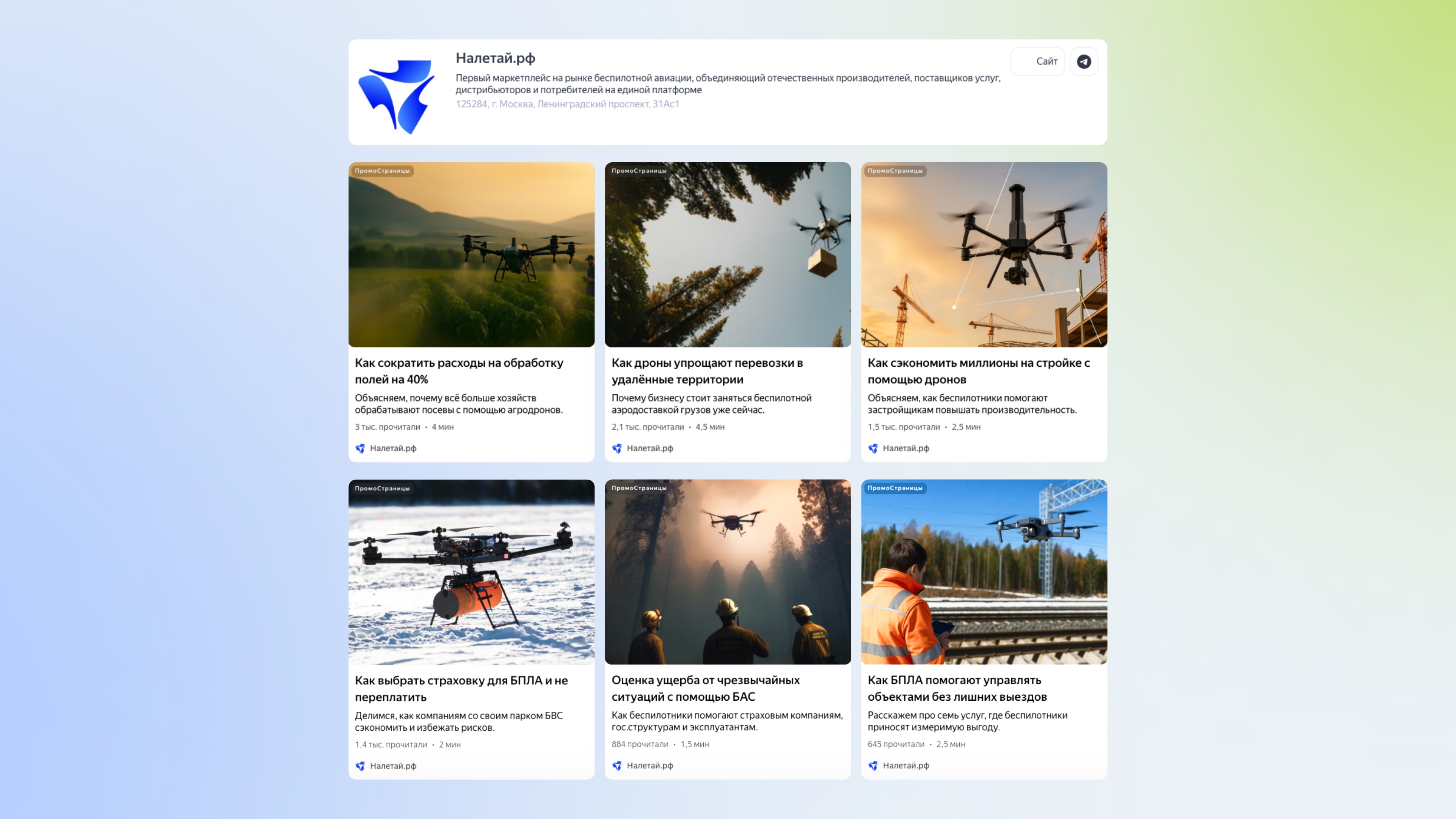Click small logo icon under drone transport article
This screenshot has width=1456, height=819.
(x=617, y=448)
